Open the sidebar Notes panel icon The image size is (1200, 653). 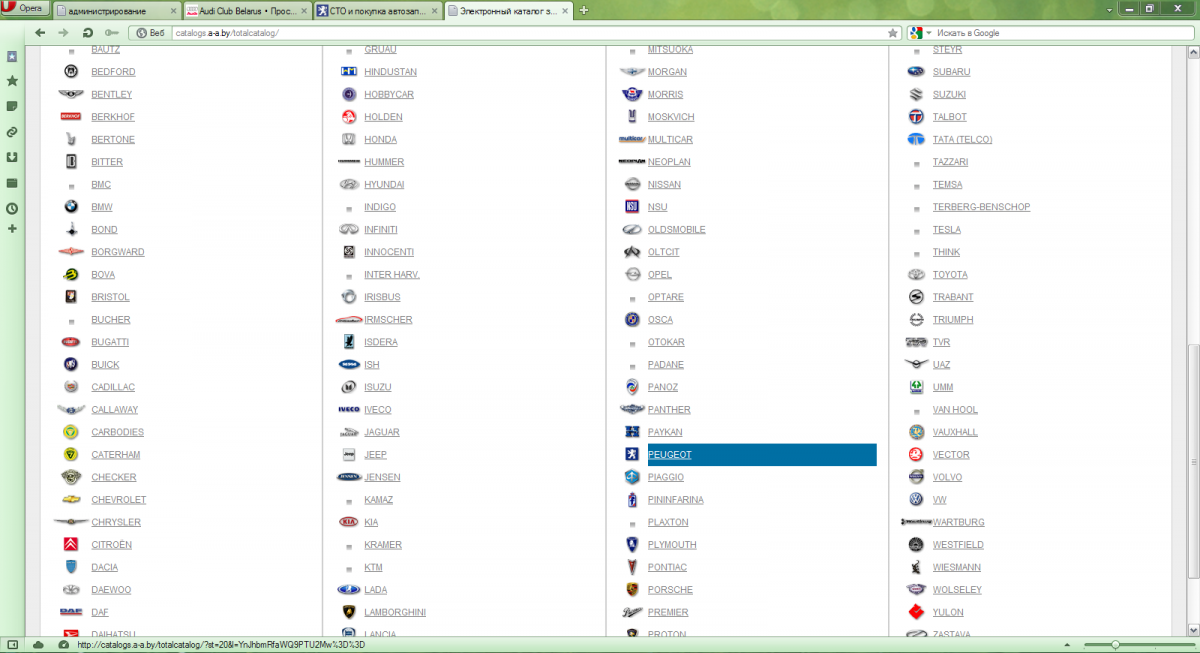click(x=12, y=106)
